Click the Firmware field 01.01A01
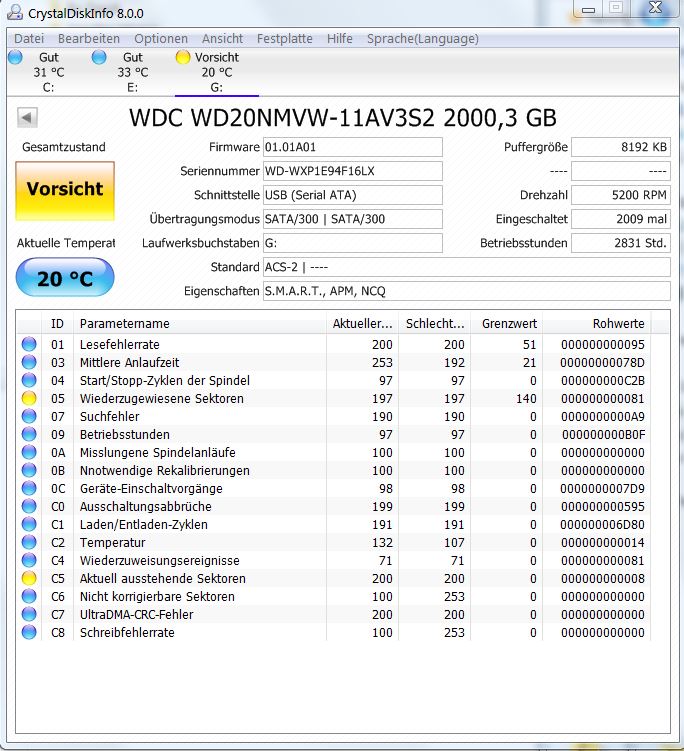This screenshot has width=684, height=751. [x=353, y=147]
